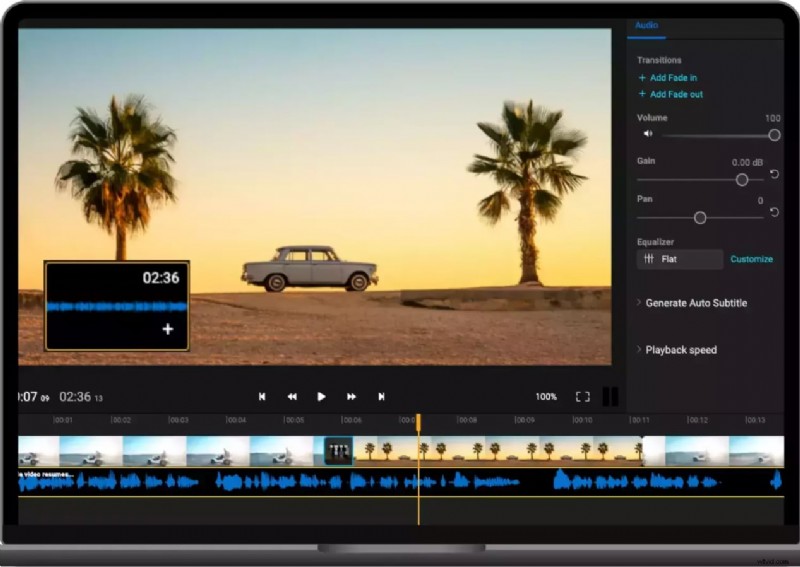The image size is (800, 567).
Task: Skip to the start of the video
Action: coord(262,397)
